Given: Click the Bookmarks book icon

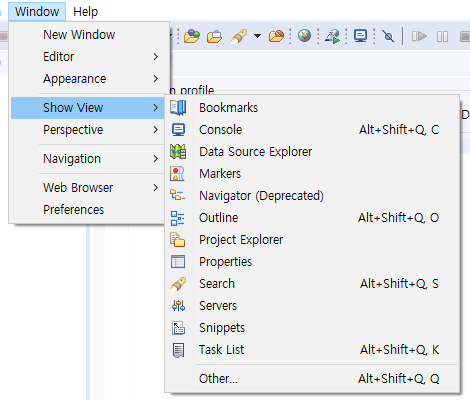Looking at the screenshot, I should coord(178,108).
